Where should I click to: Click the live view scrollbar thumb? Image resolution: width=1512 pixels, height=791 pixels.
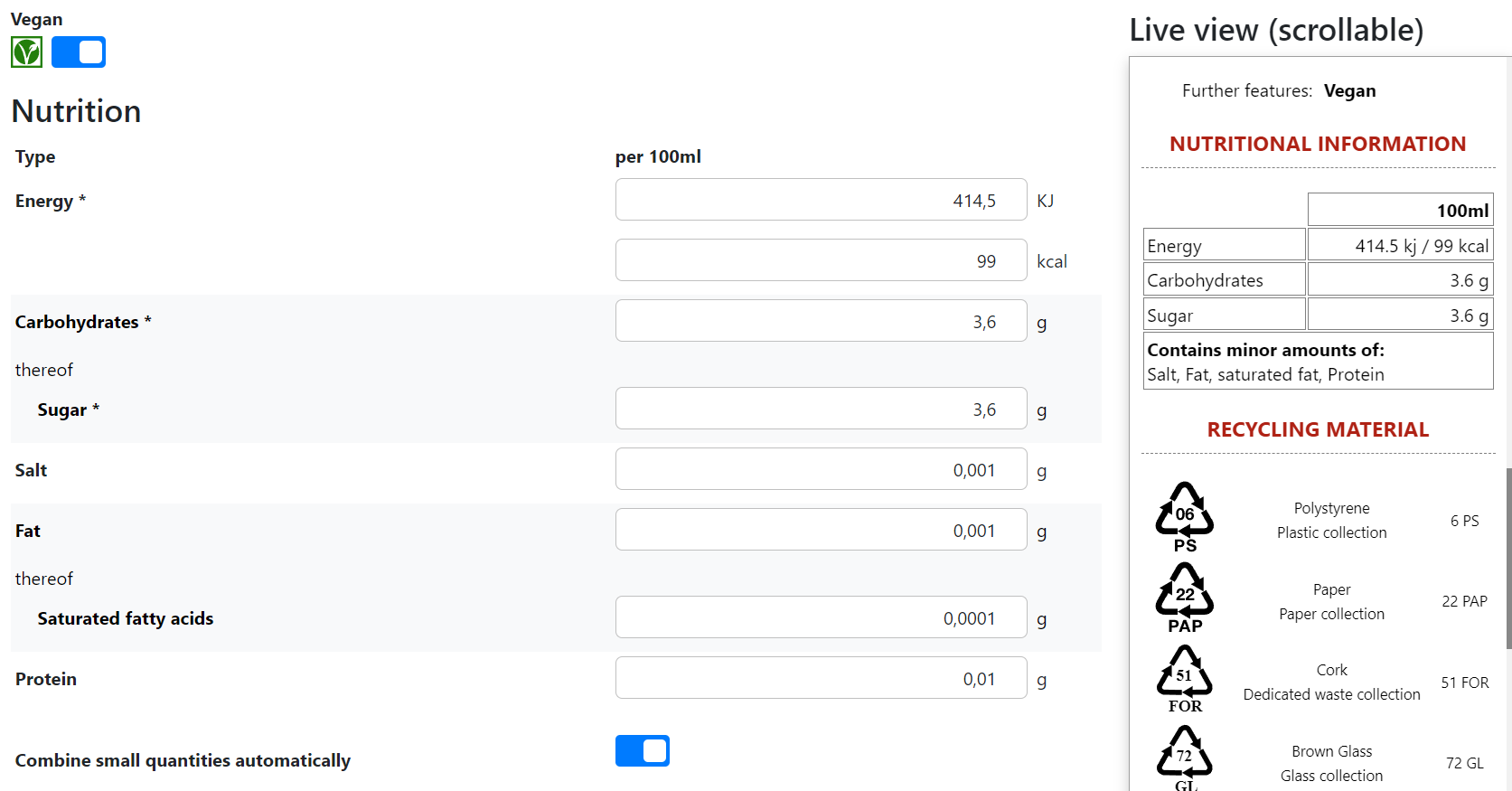pyautogui.click(x=1508, y=558)
